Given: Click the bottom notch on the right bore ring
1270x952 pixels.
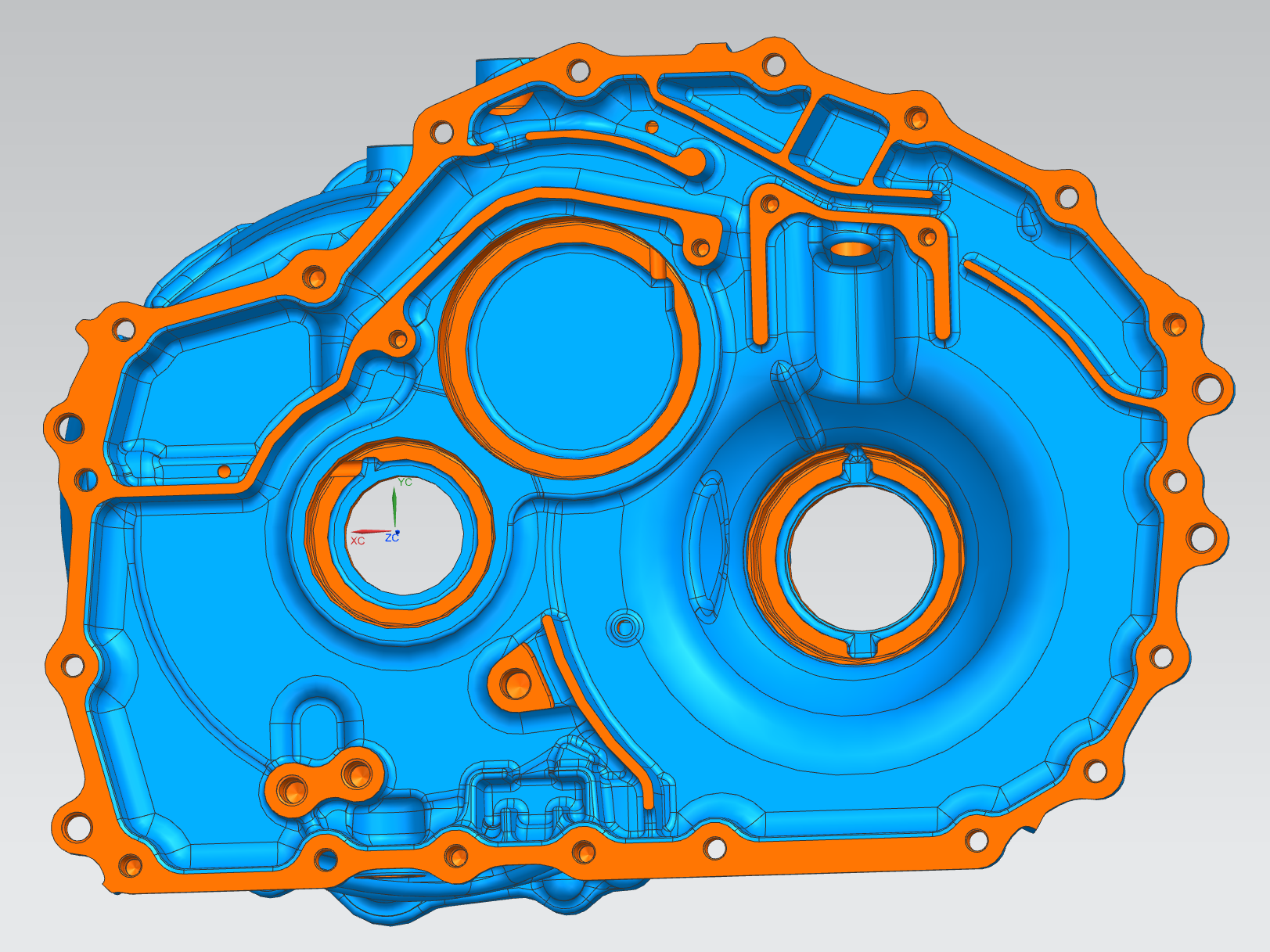Looking at the screenshot, I should (862, 645).
